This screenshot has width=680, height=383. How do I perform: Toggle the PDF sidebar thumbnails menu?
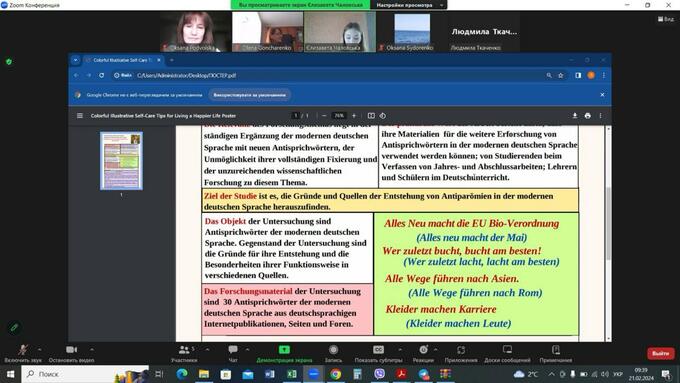pyautogui.click(x=80, y=116)
